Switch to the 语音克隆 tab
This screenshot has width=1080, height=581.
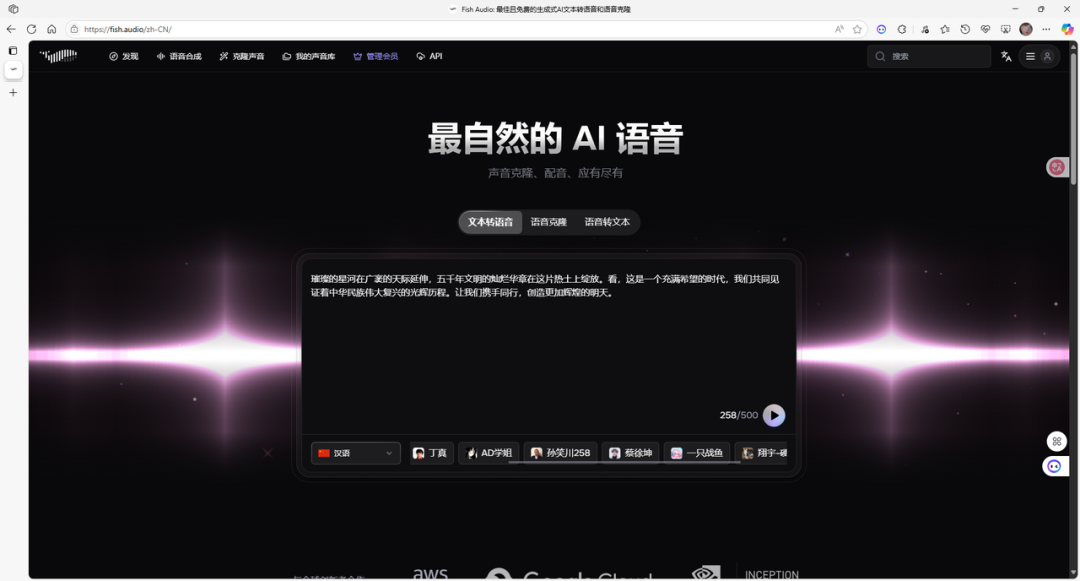(x=548, y=222)
